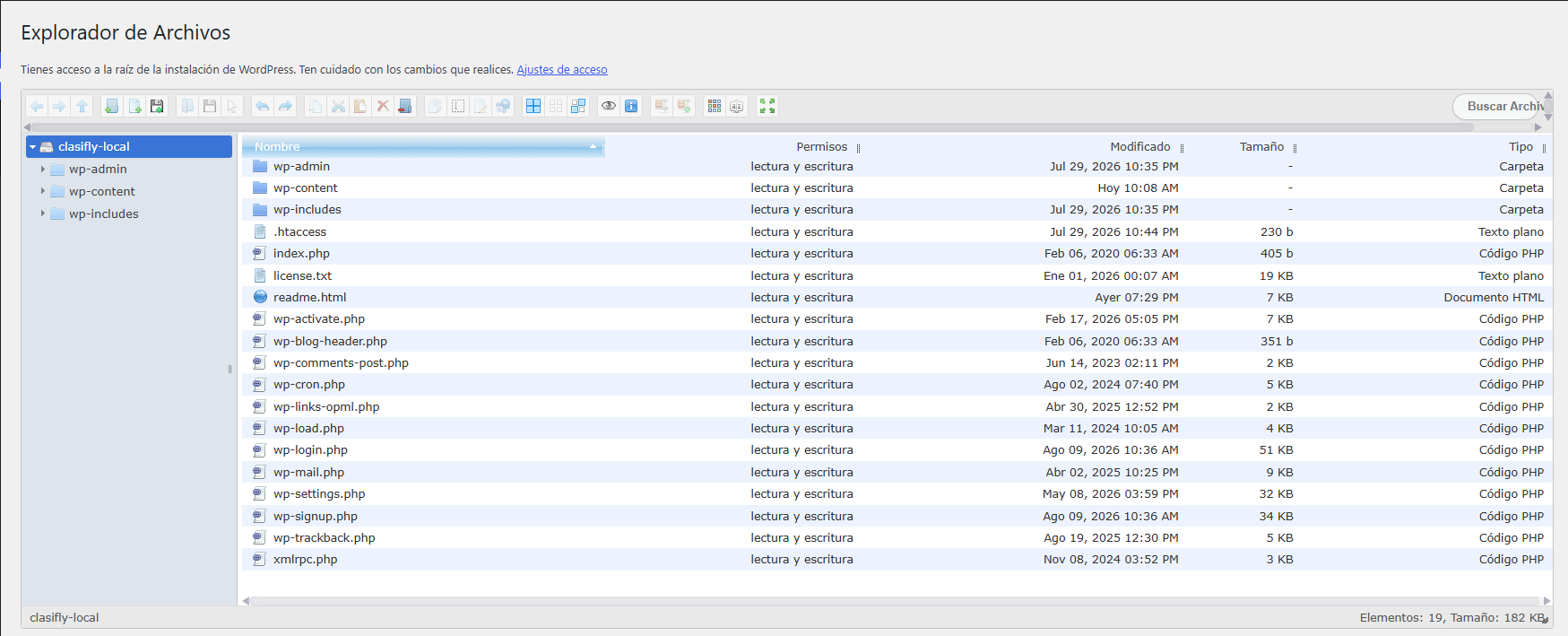The image size is (1568, 636).
Task: Go forward with the right arrow toolbar icon
Action: pos(59,106)
